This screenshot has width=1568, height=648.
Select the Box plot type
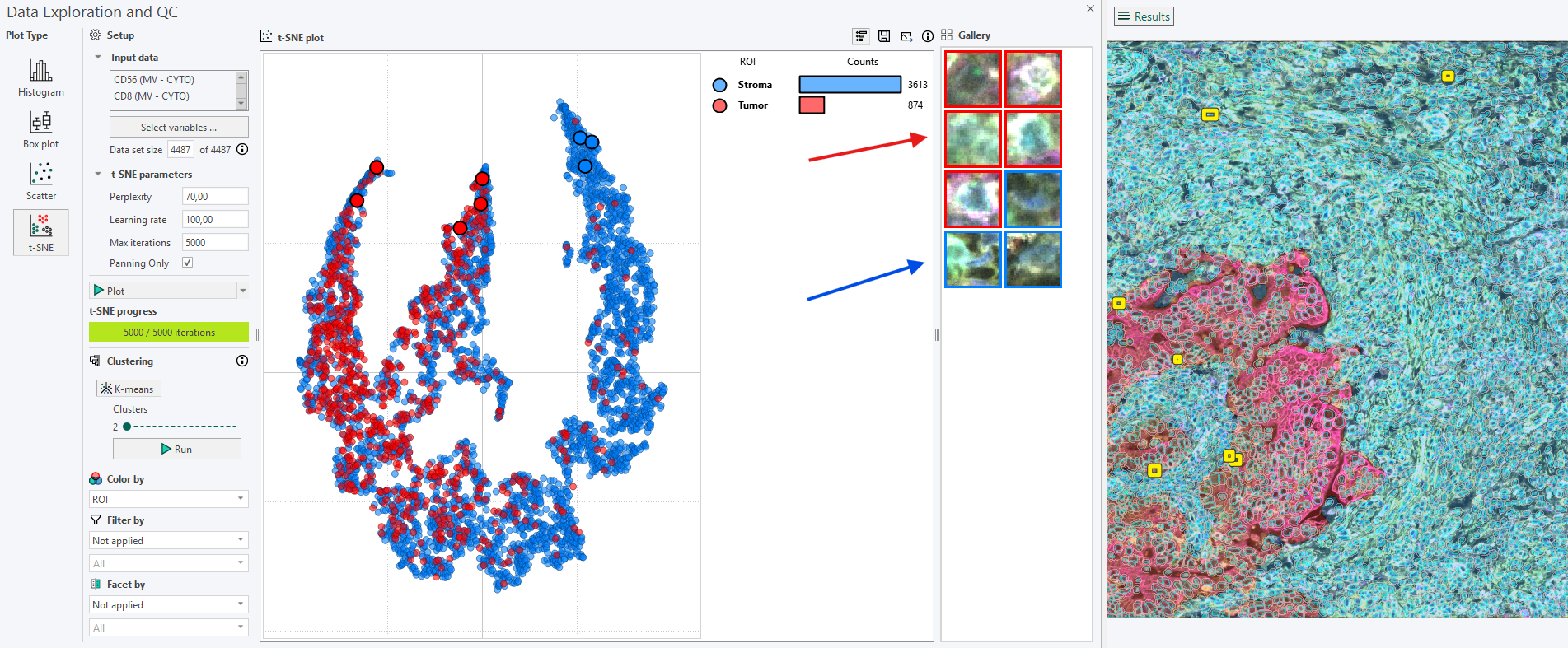pyautogui.click(x=40, y=129)
